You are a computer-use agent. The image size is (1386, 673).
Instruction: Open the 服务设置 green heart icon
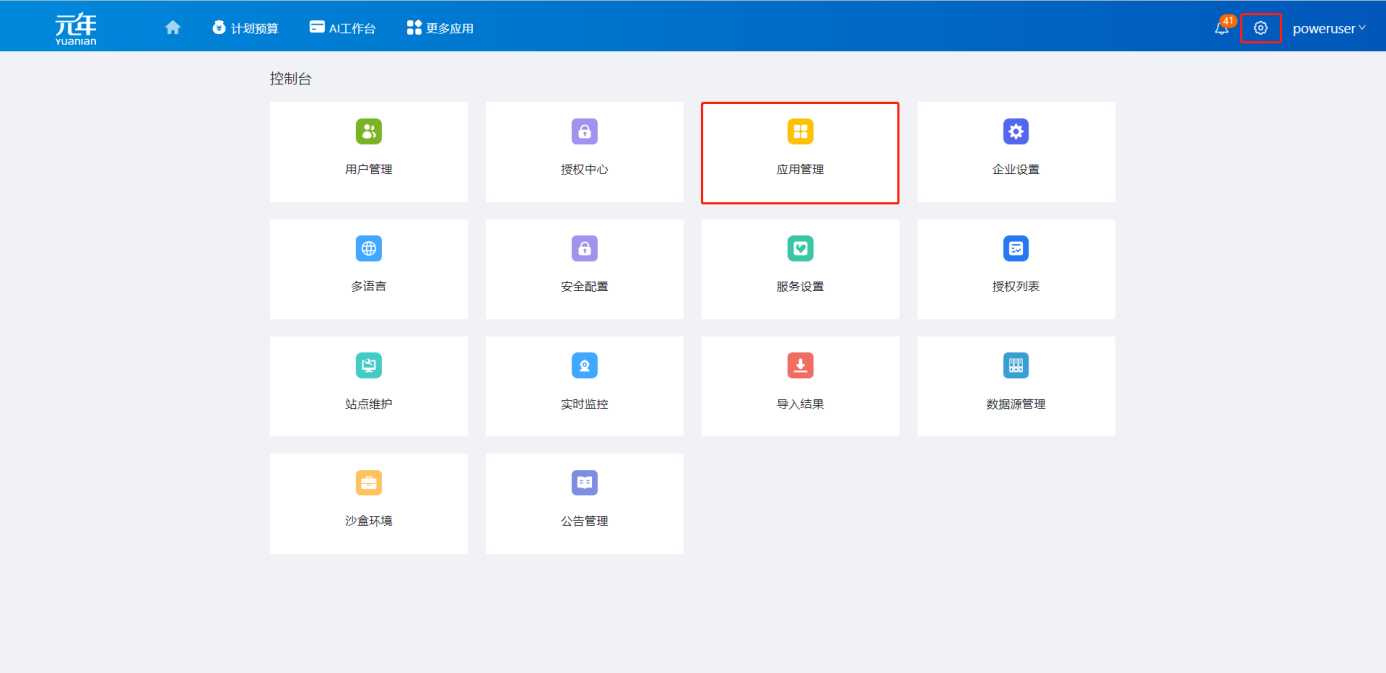[x=800, y=249]
